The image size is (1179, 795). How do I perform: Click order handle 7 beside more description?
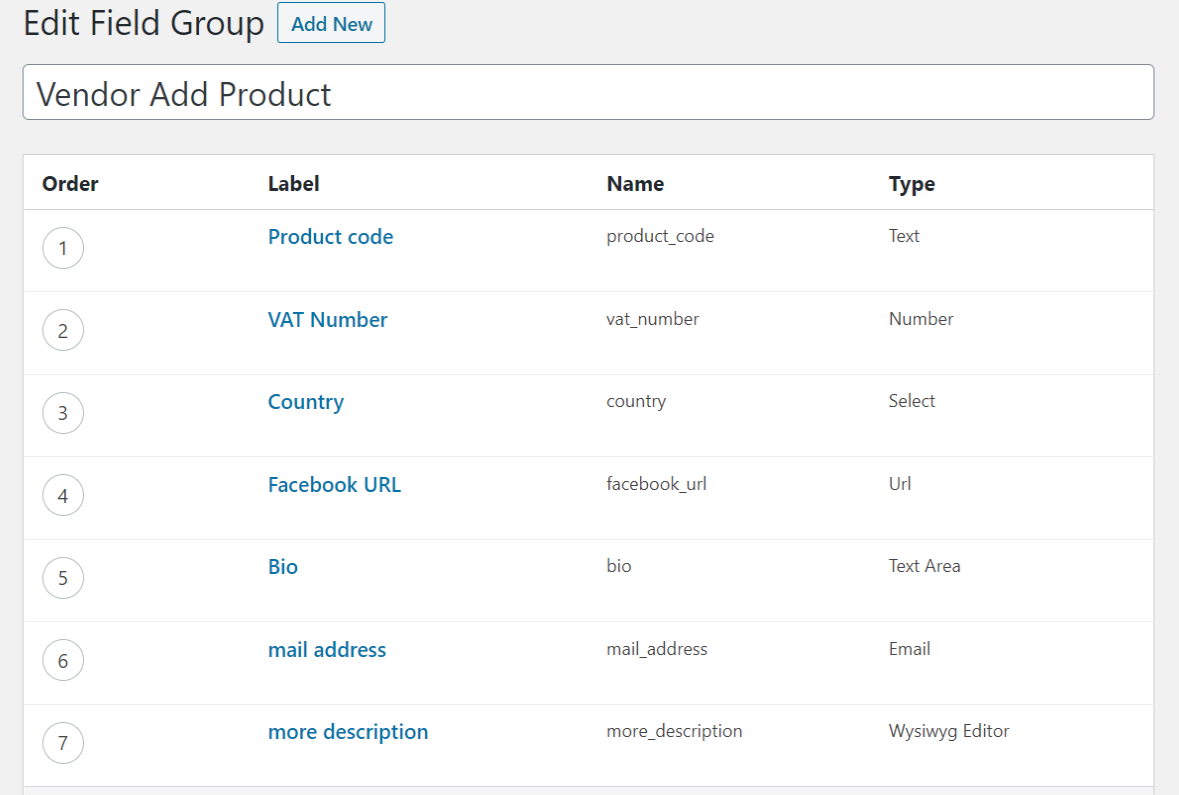tap(63, 742)
